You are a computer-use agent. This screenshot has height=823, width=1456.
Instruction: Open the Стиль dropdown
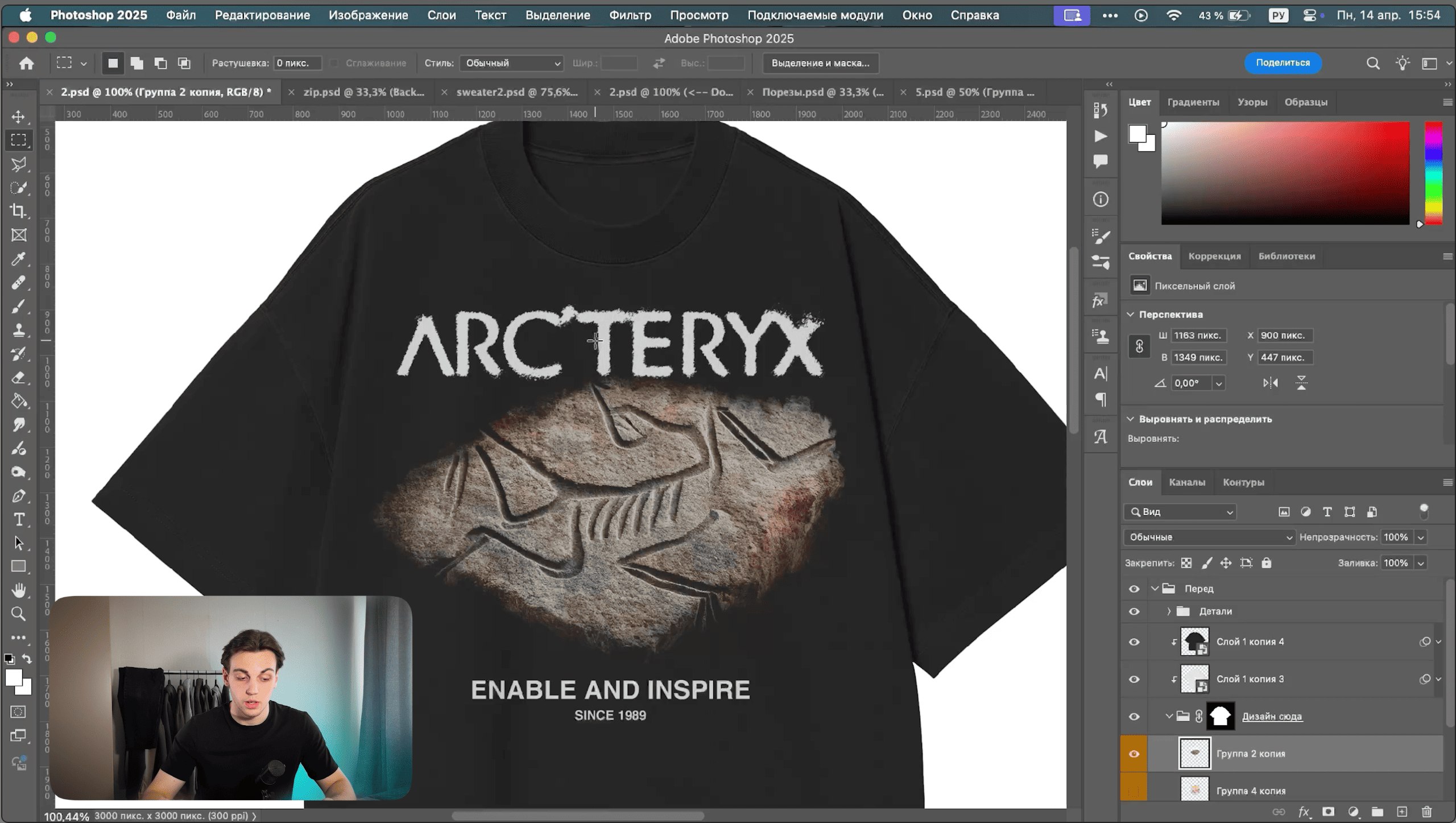tap(511, 63)
